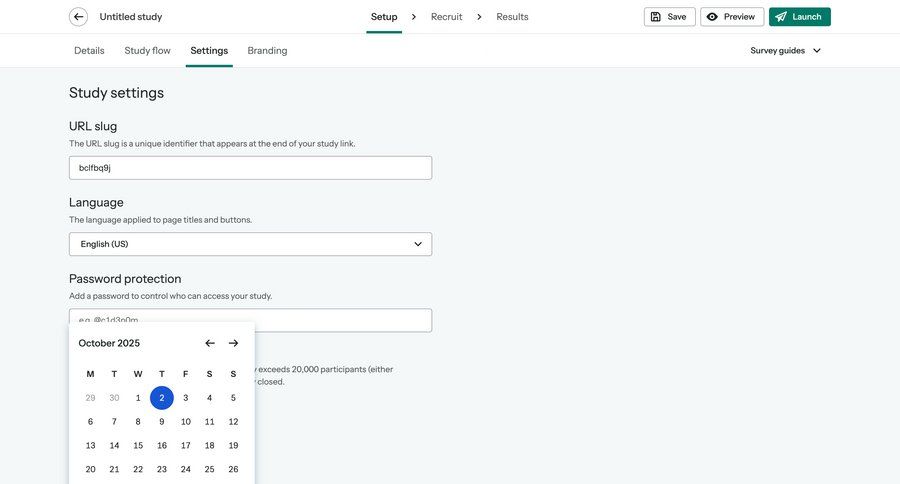Open the Branding tab

(x=267, y=50)
